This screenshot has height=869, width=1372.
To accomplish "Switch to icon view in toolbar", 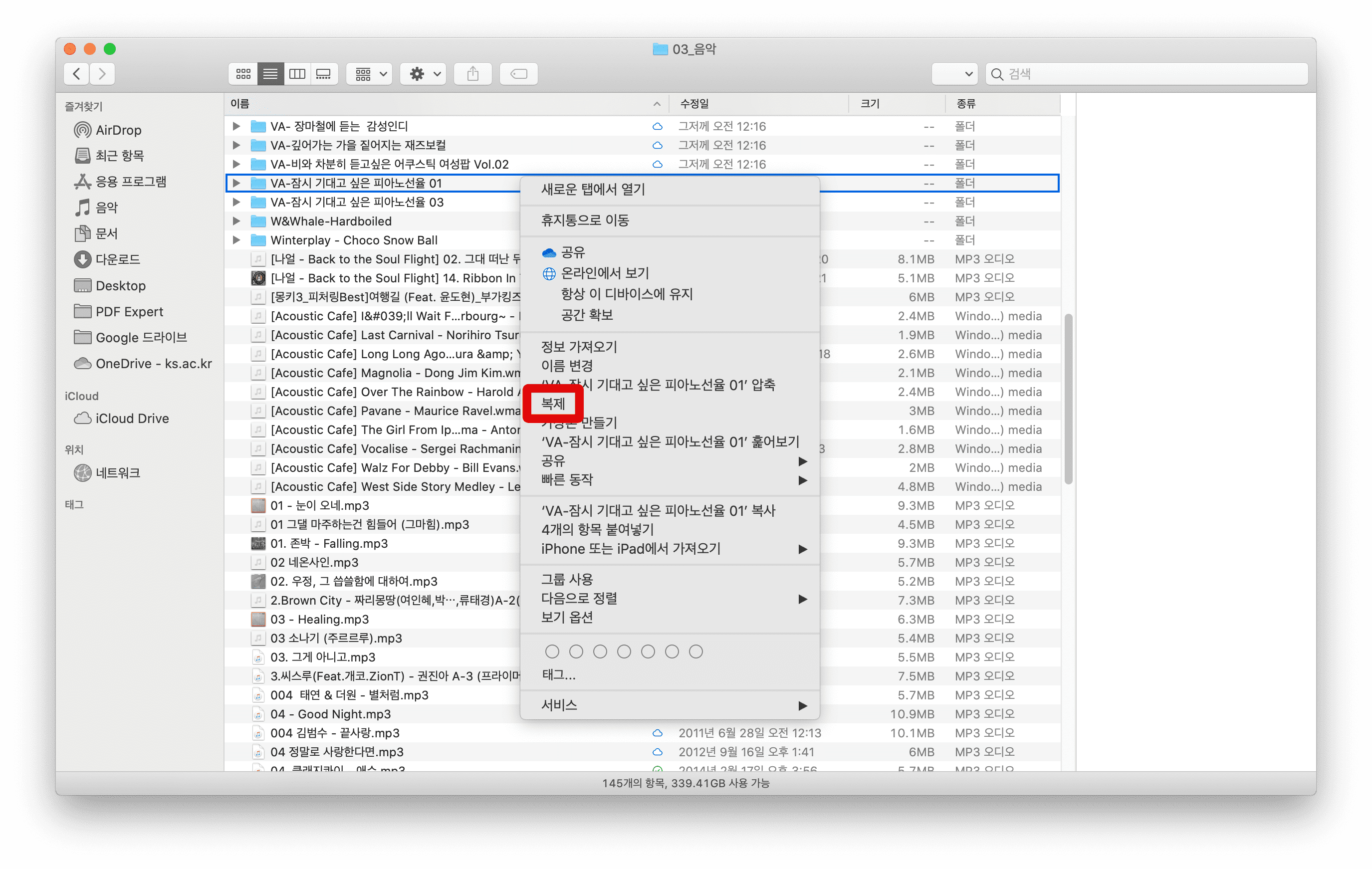I will [x=243, y=73].
